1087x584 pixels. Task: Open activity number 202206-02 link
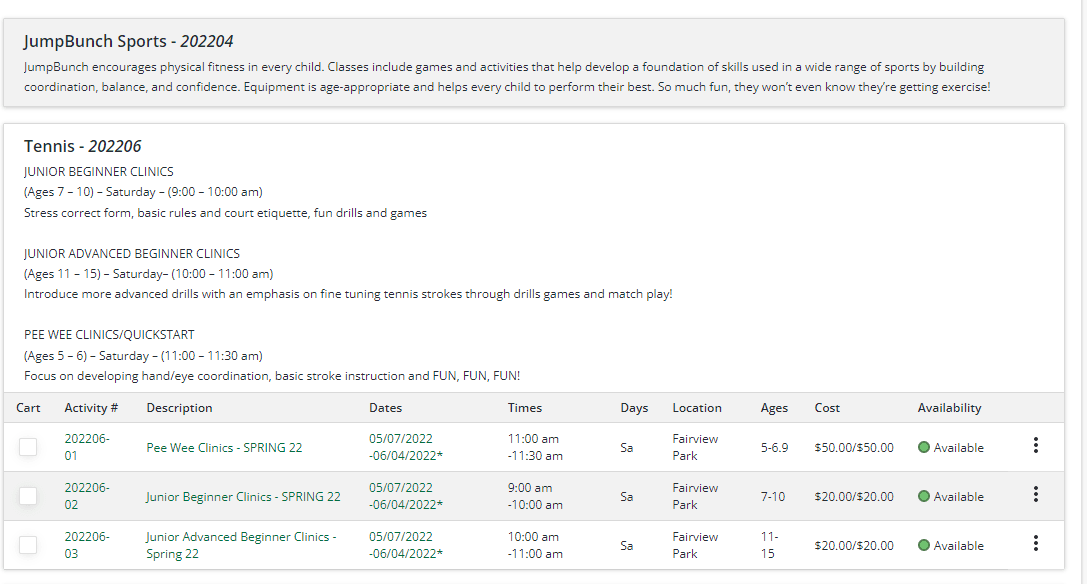(87, 496)
